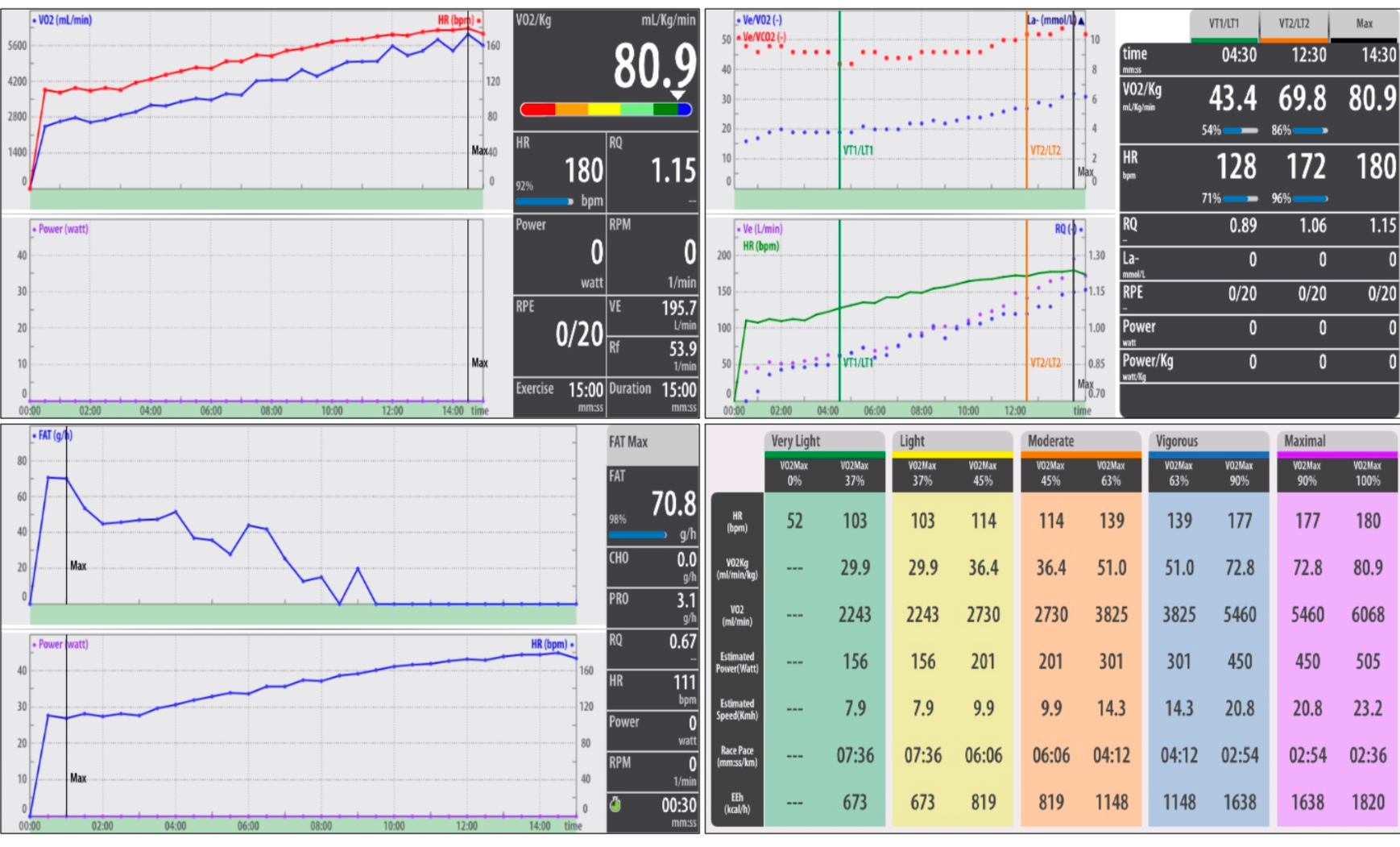Click the HR 128 threshold value
1400x847 pixels.
click(1236, 168)
